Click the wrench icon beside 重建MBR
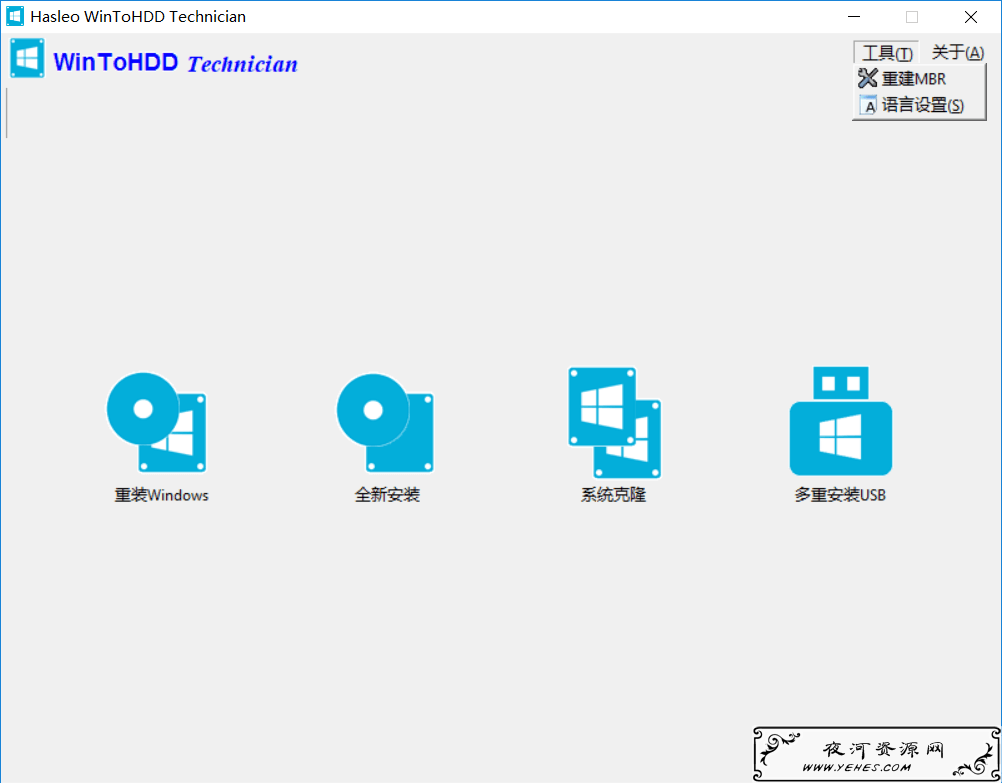Image resolution: width=1002 pixels, height=783 pixels. (x=867, y=78)
